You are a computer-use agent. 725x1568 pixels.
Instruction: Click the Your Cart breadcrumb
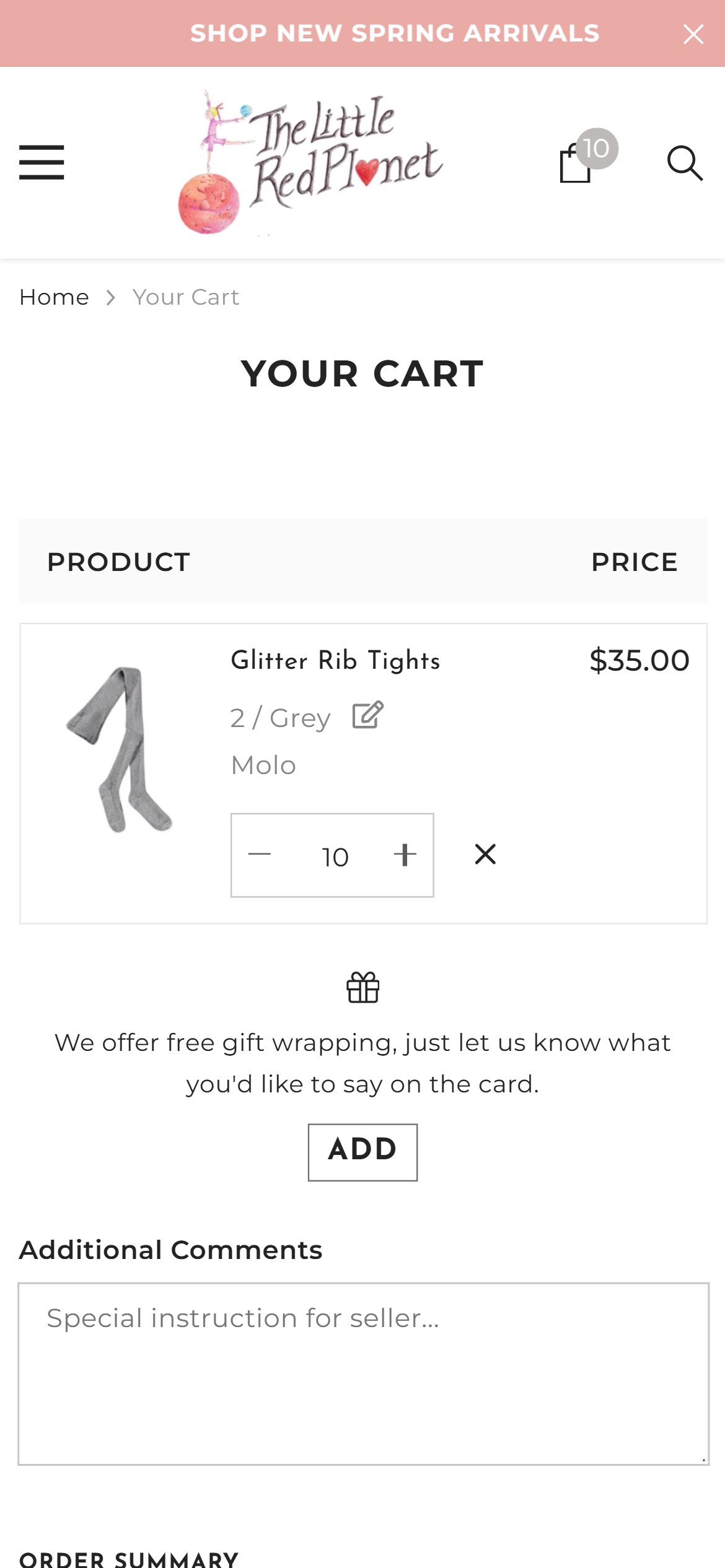pyautogui.click(x=186, y=297)
